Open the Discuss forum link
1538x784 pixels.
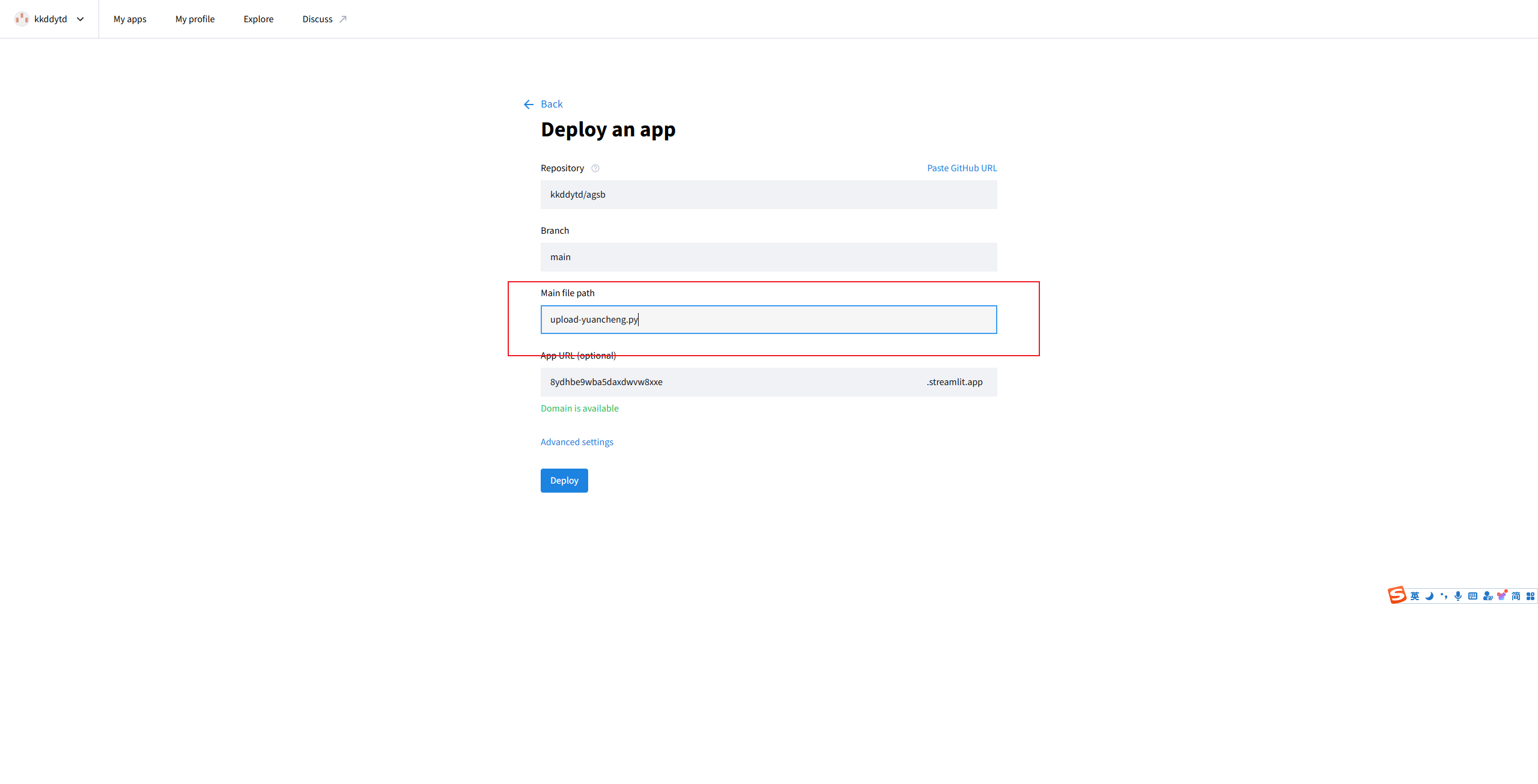point(317,19)
